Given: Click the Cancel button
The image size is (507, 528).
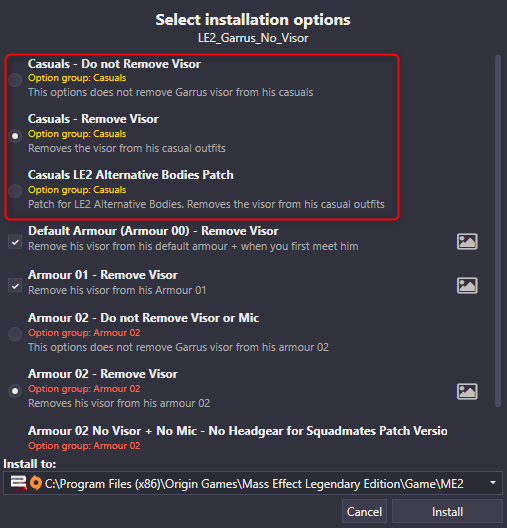Looking at the screenshot, I should (x=364, y=512).
